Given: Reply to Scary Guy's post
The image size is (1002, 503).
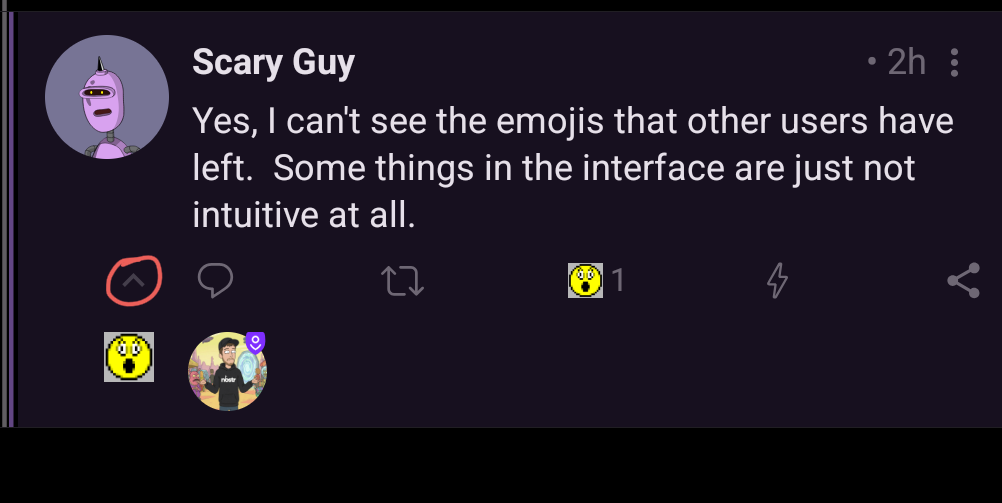Looking at the screenshot, I should coord(215,282).
